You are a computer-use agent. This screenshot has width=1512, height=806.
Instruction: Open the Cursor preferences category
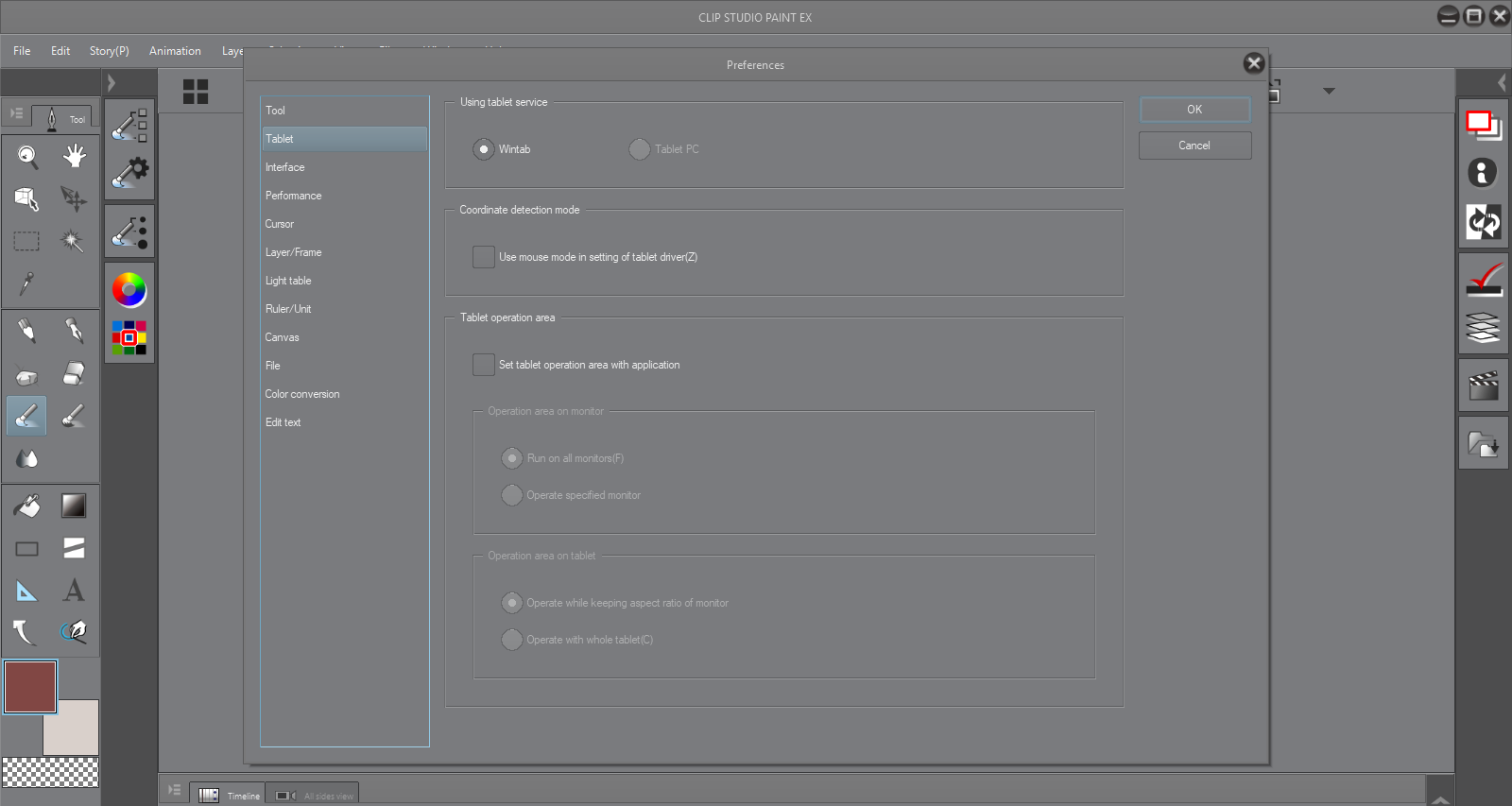[345, 224]
